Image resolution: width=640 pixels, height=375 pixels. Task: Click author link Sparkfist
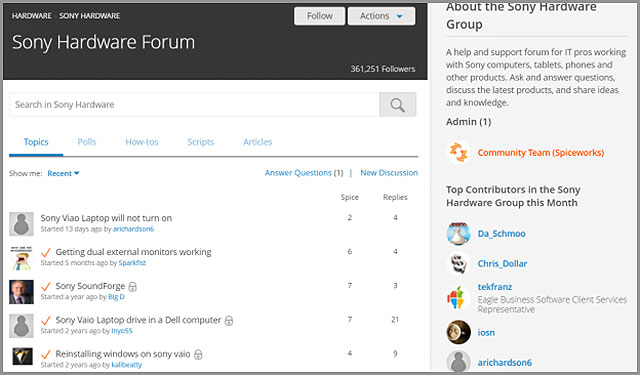pos(132,263)
